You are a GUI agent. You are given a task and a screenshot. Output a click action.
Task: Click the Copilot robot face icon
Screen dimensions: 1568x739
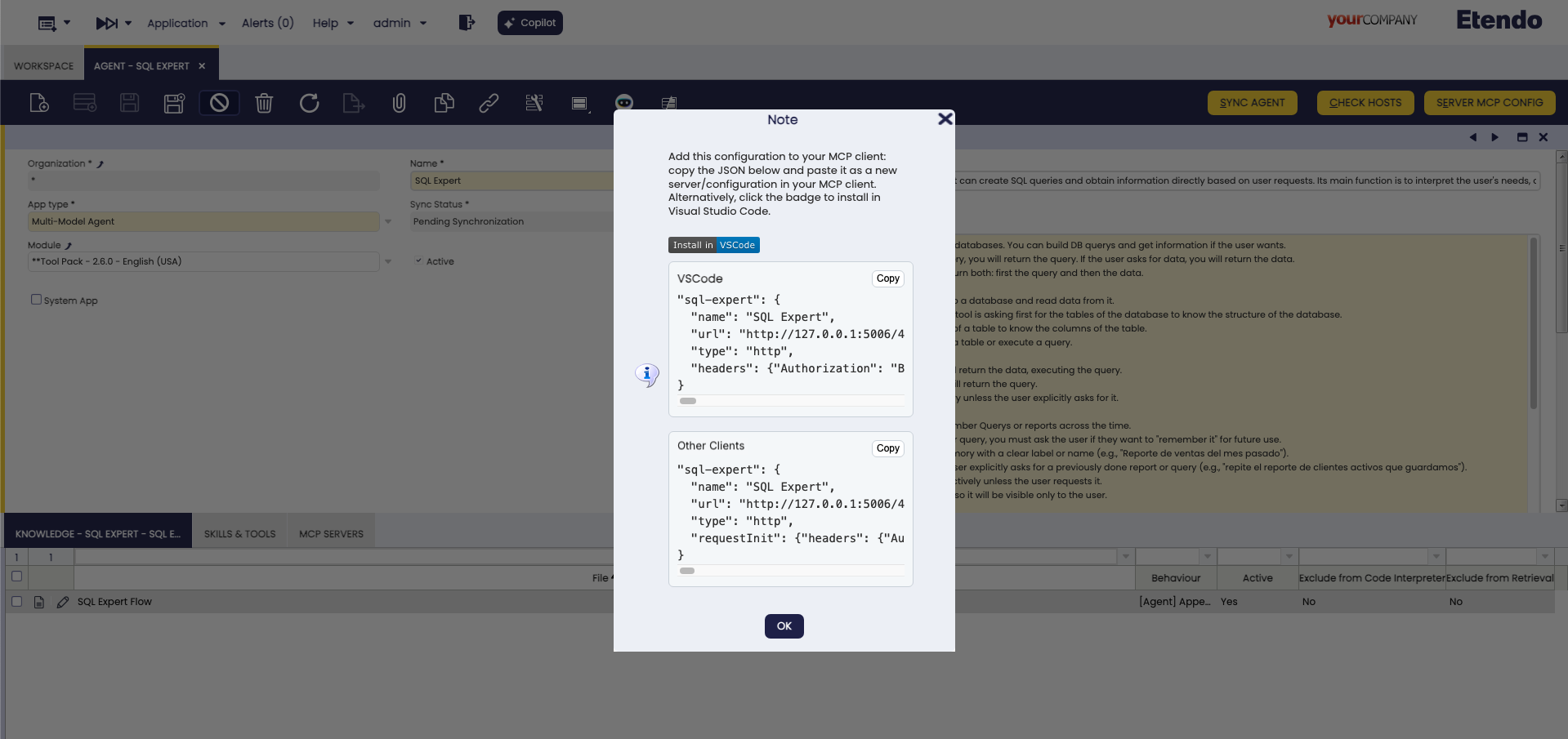point(623,102)
